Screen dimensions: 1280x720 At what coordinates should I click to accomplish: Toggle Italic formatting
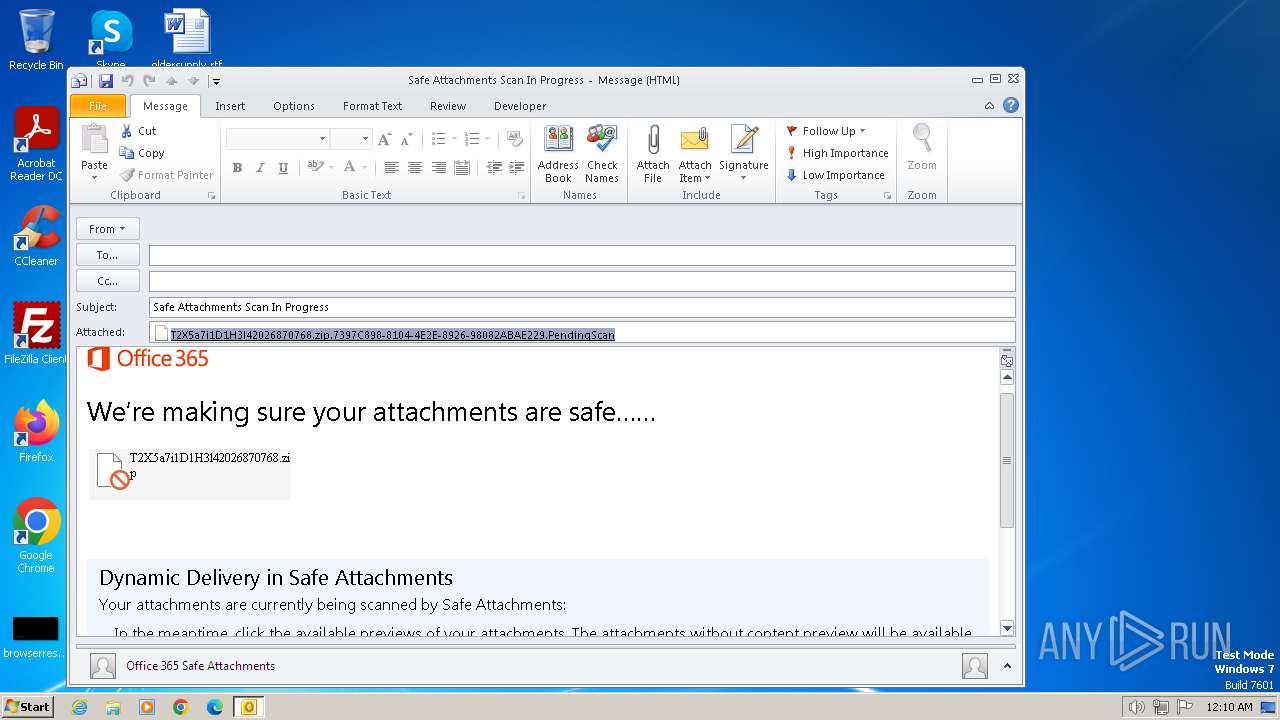[260, 168]
